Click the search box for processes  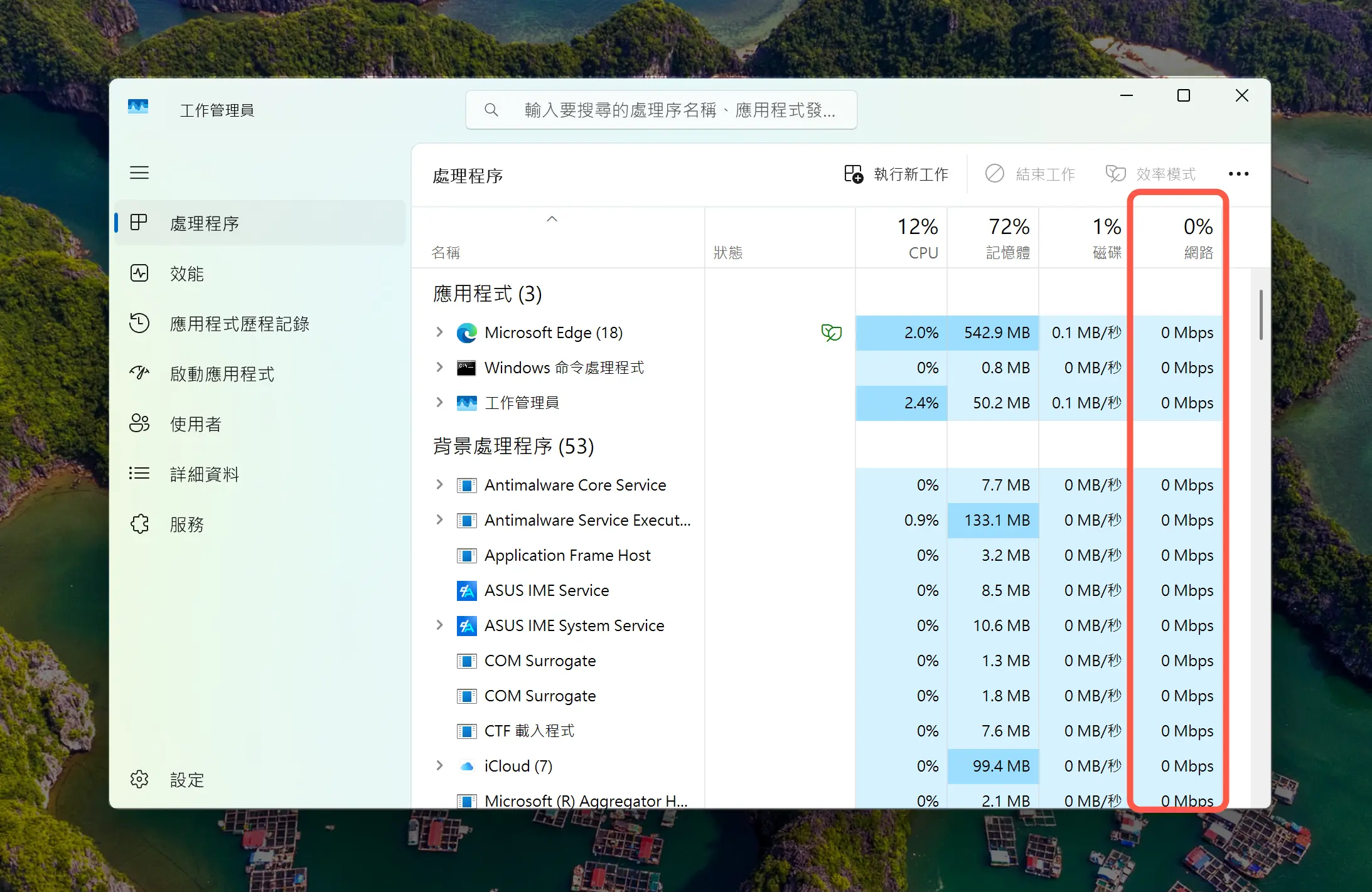(661, 110)
